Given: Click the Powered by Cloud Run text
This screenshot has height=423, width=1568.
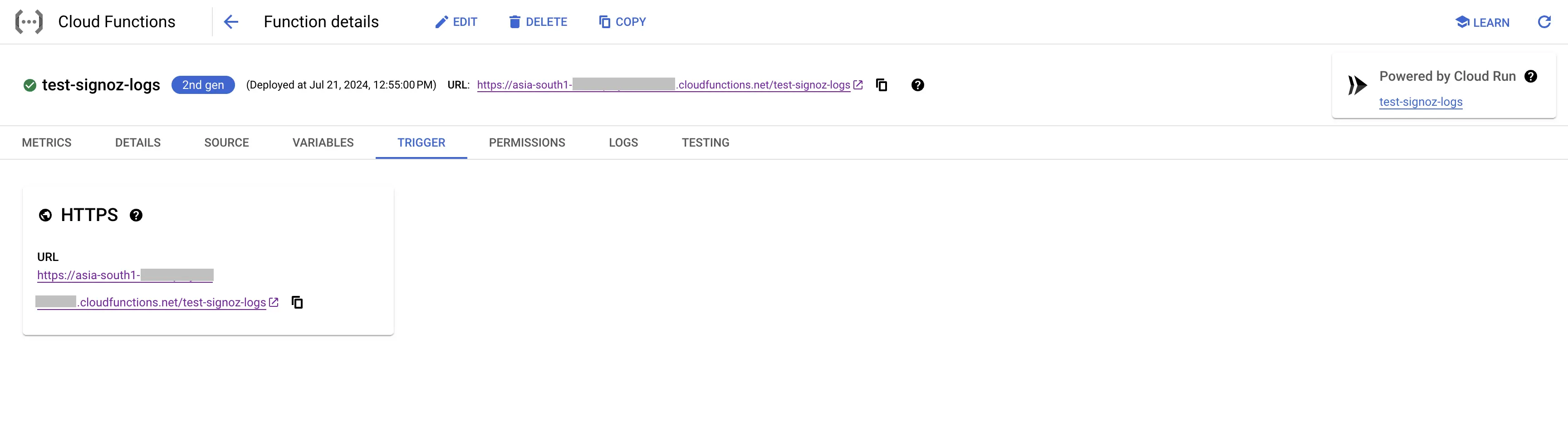Looking at the screenshot, I should [x=1447, y=77].
